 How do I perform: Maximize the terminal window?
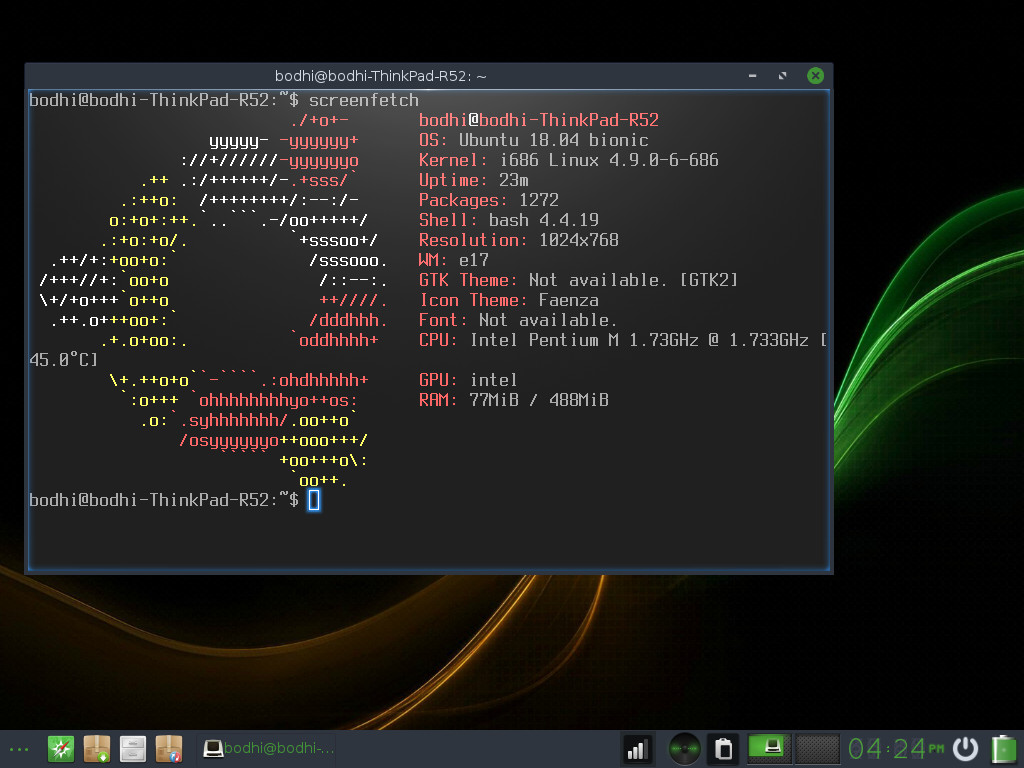[x=782, y=76]
